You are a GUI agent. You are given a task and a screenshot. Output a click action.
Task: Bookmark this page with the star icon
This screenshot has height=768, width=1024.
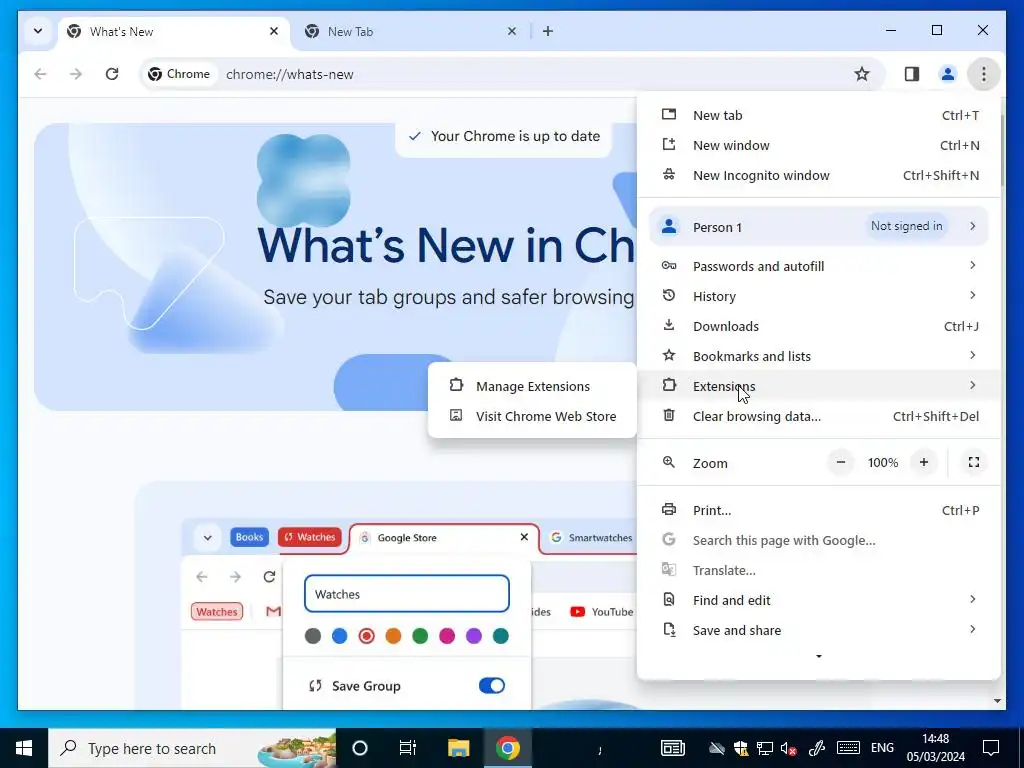tap(861, 74)
